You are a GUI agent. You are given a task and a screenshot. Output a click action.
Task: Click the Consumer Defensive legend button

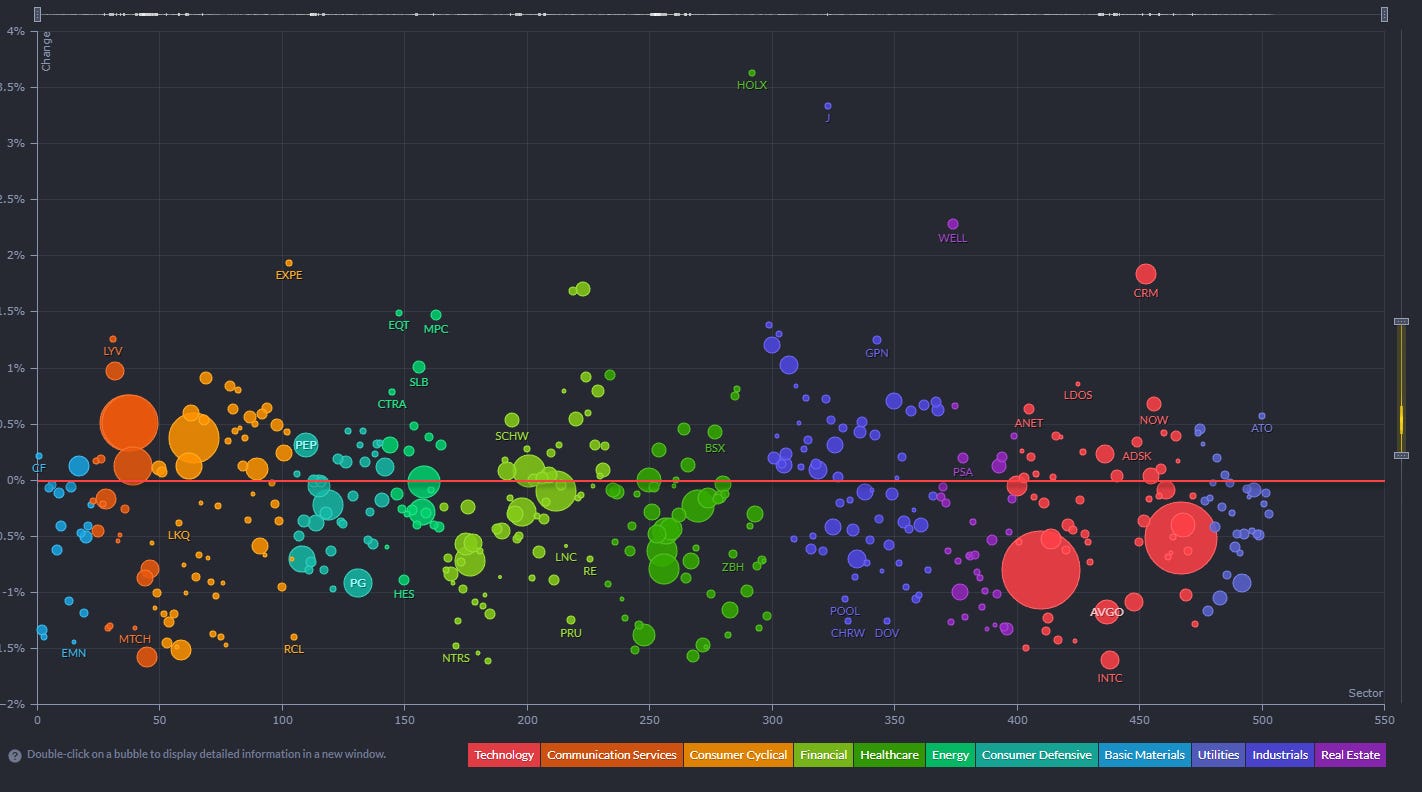[x=1036, y=755]
